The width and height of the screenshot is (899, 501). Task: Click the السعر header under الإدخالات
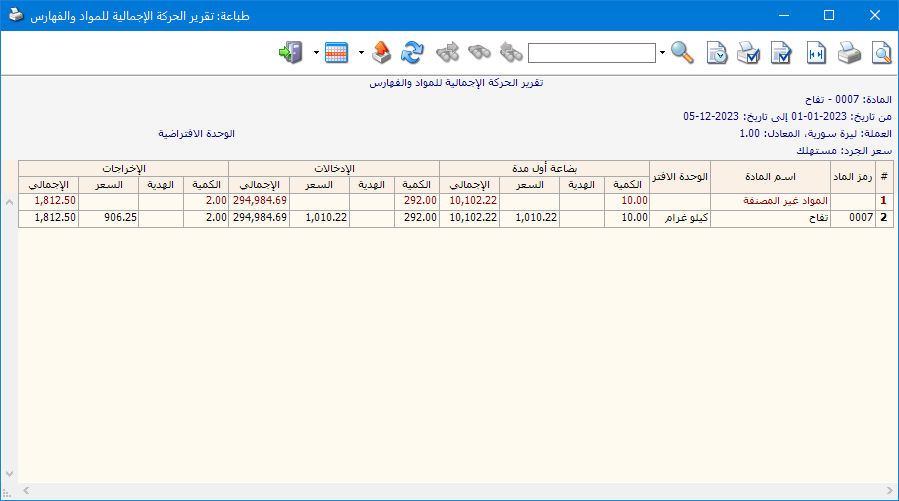pyautogui.click(x=319, y=185)
